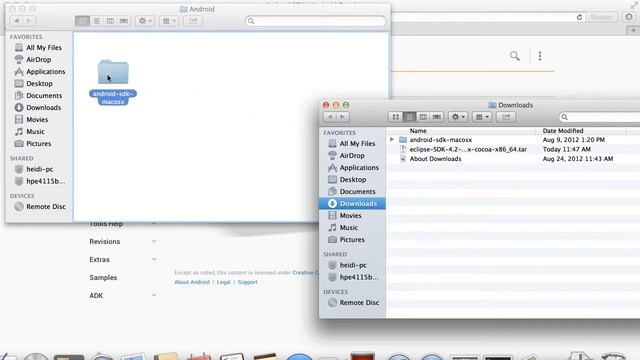The height and width of the screenshot is (360, 640).
Task: Select android-sdk-macosx row in Downloads list
Action: 513,140
